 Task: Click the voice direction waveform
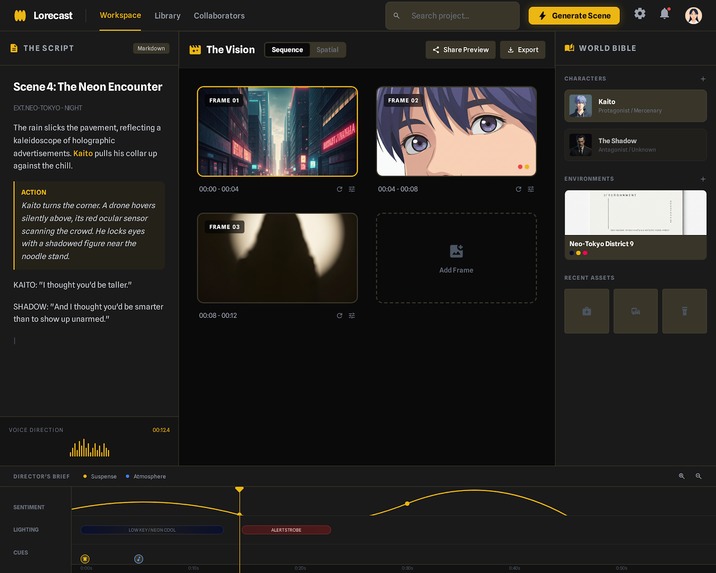[x=90, y=448]
